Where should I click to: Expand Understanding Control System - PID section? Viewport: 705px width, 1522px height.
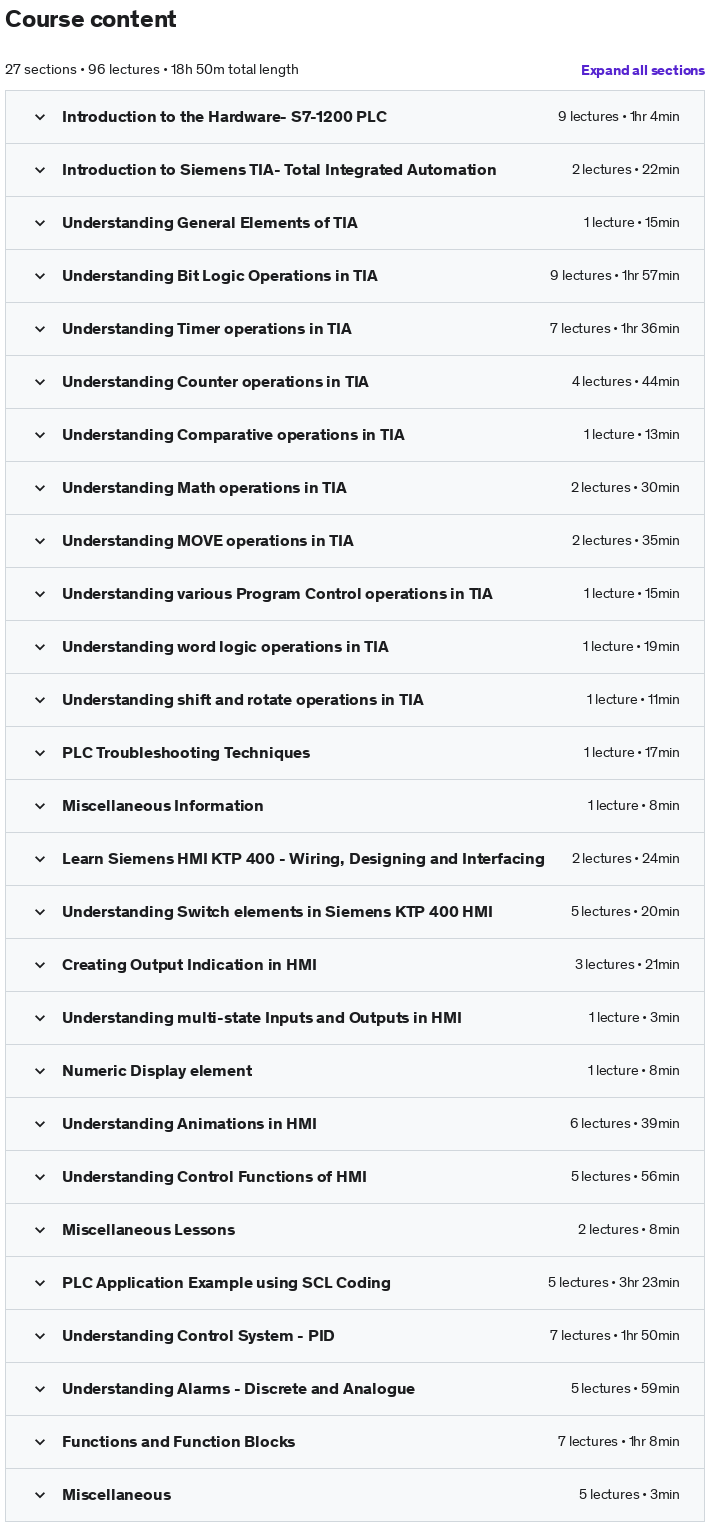click(x=198, y=1336)
